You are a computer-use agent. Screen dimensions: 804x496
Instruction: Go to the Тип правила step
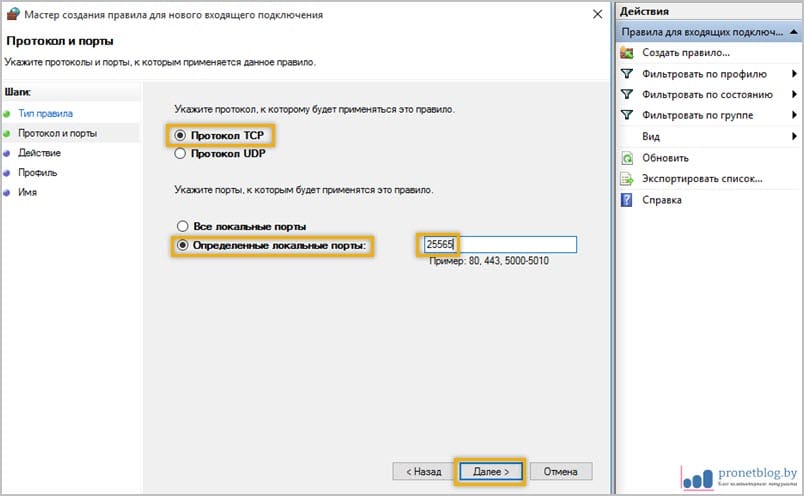click(x=40, y=113)
